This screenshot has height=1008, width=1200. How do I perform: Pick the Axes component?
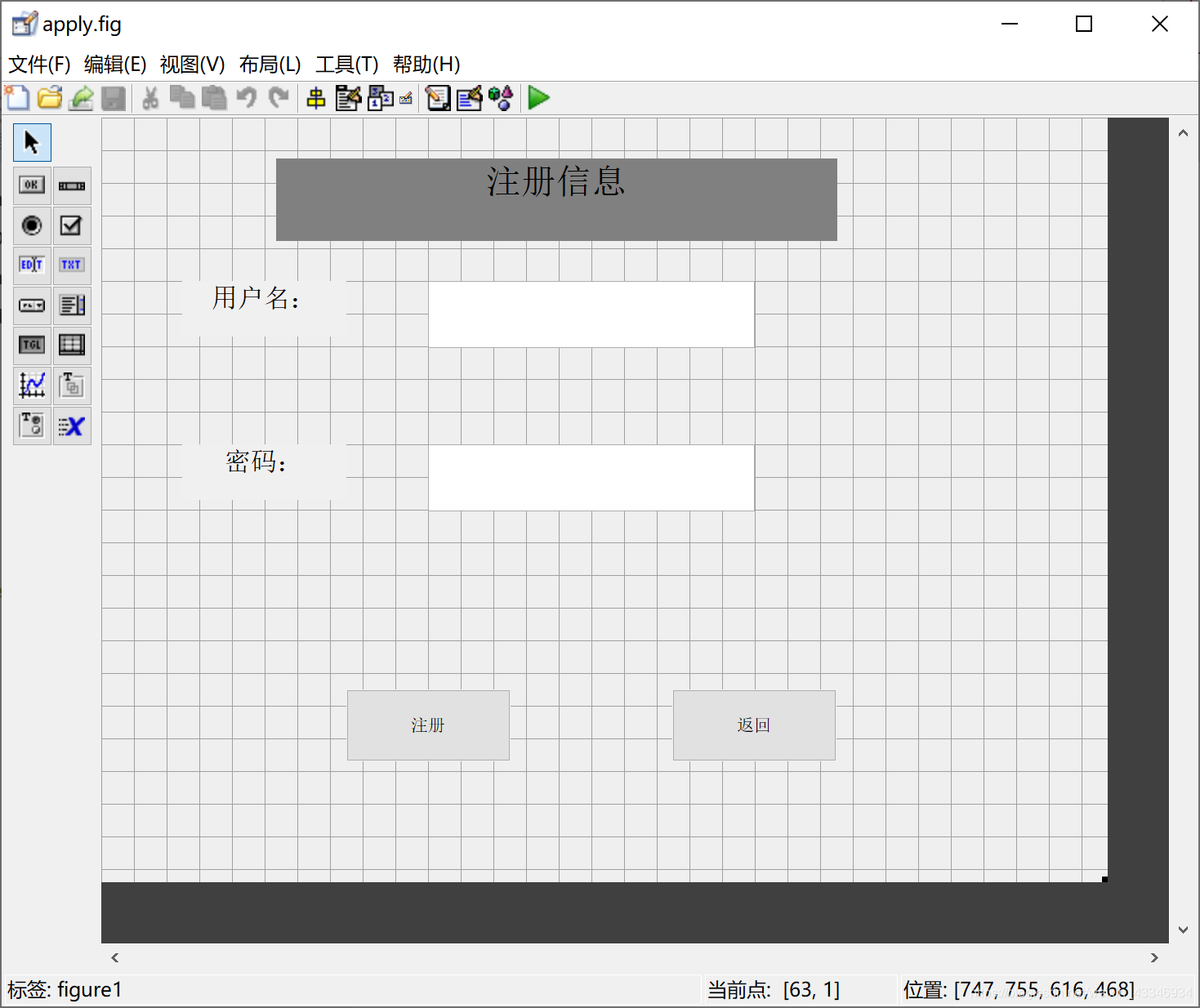pos(32,386)
